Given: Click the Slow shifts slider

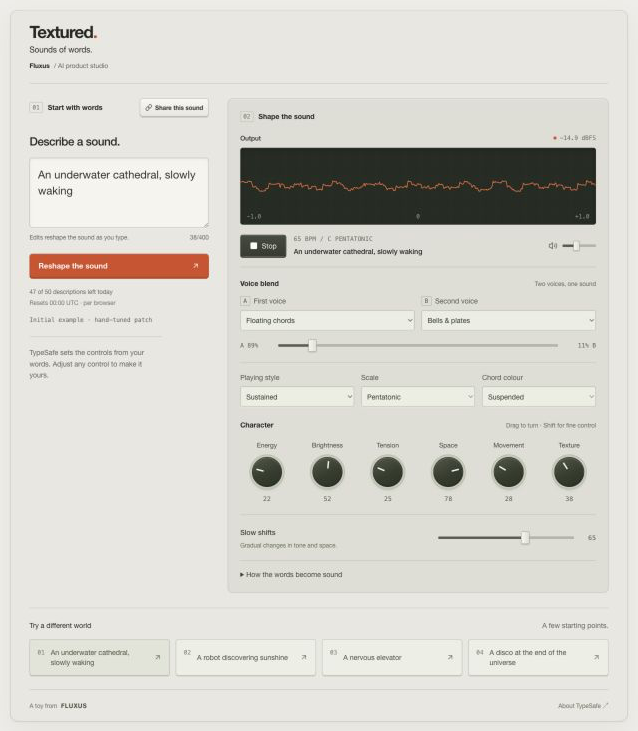Looking at the screenshot, I should [x=506, y=538].
